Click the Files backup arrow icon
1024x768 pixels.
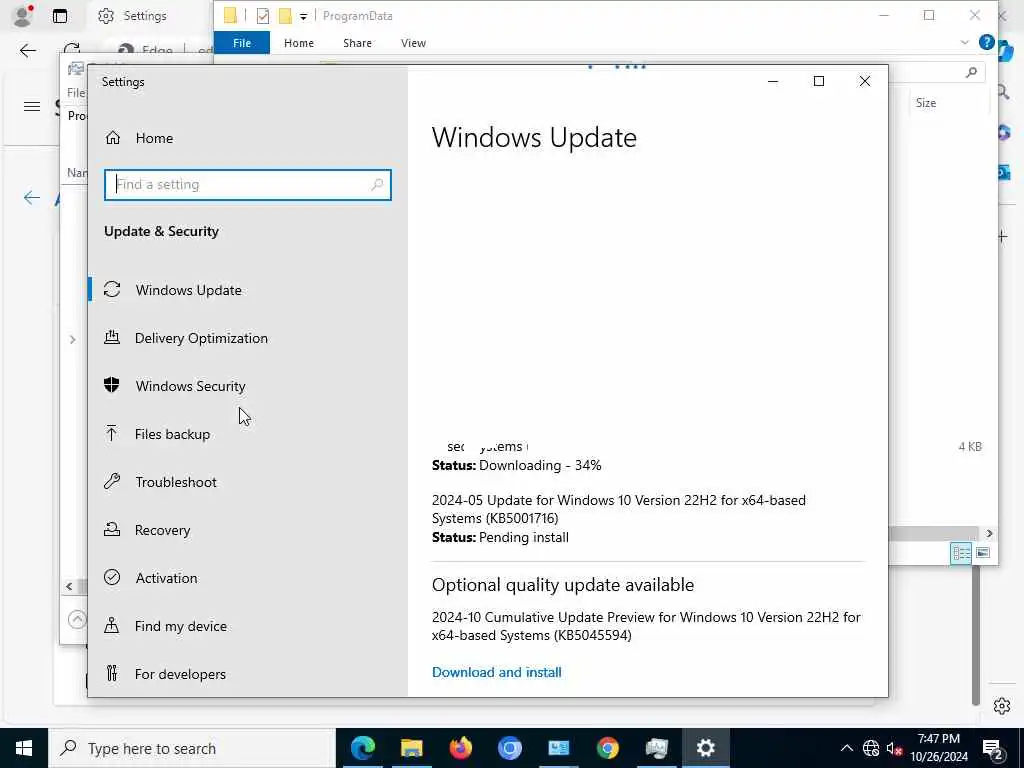[x=112, y=433]
